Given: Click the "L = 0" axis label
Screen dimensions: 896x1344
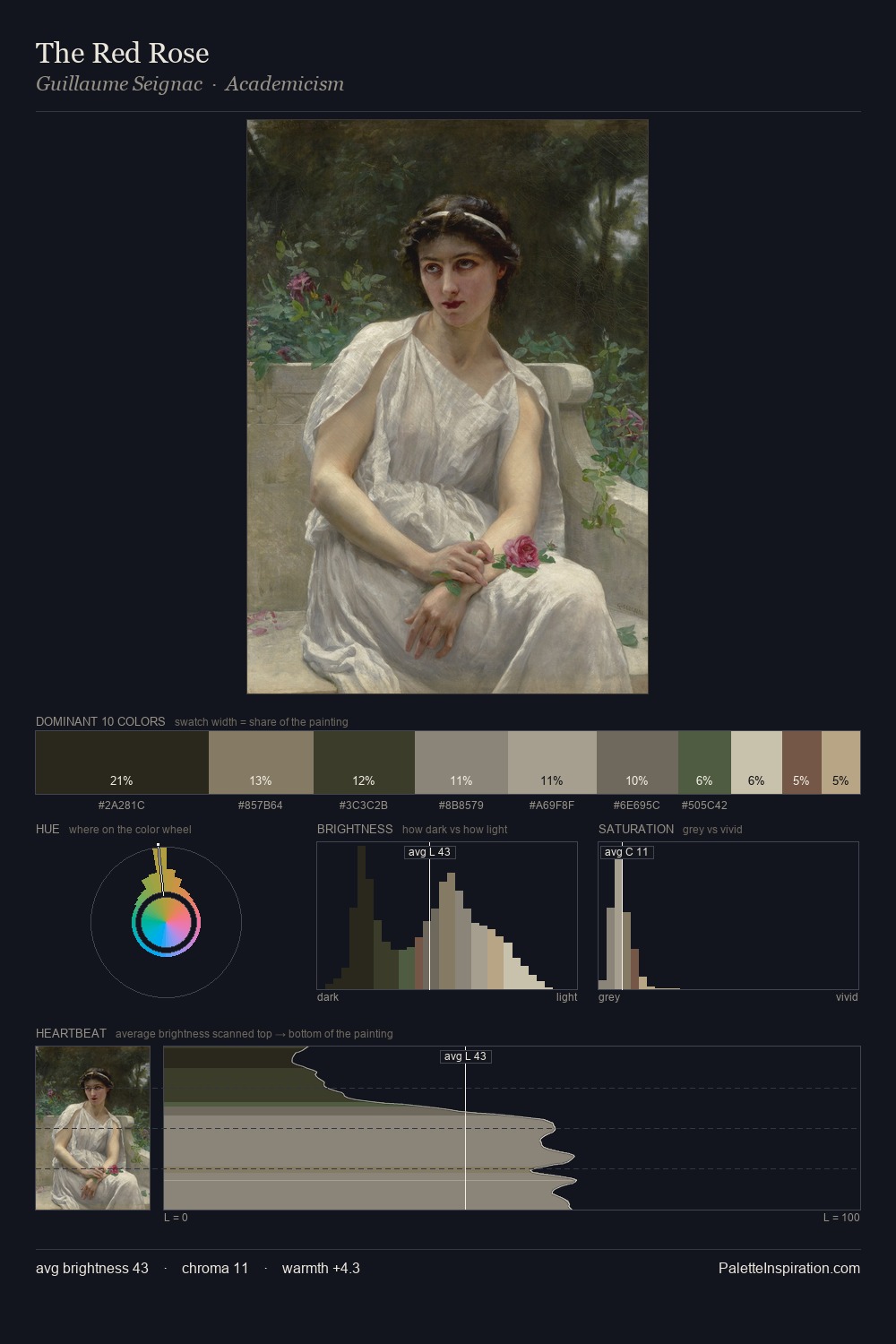Looking at the screenshot, I should click(176, 1218).
